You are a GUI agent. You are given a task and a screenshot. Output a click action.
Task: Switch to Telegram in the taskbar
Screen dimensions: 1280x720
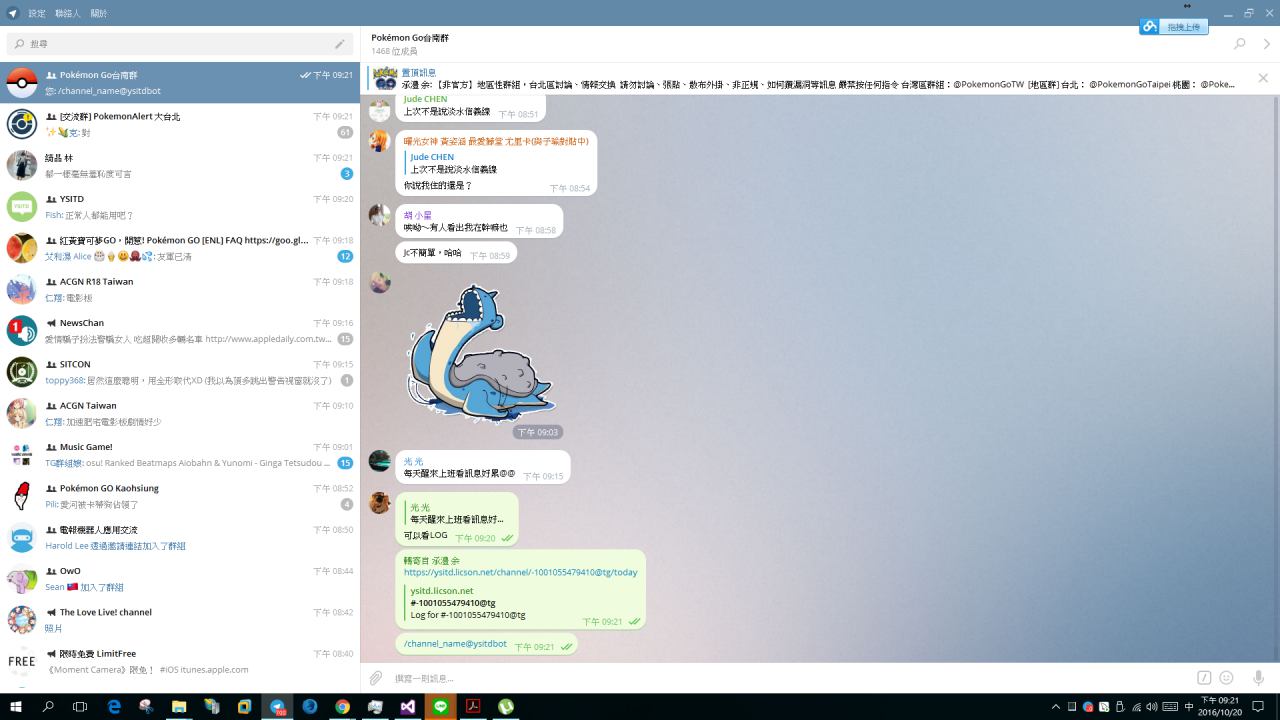pyautogui.click(x=277, y=706)
